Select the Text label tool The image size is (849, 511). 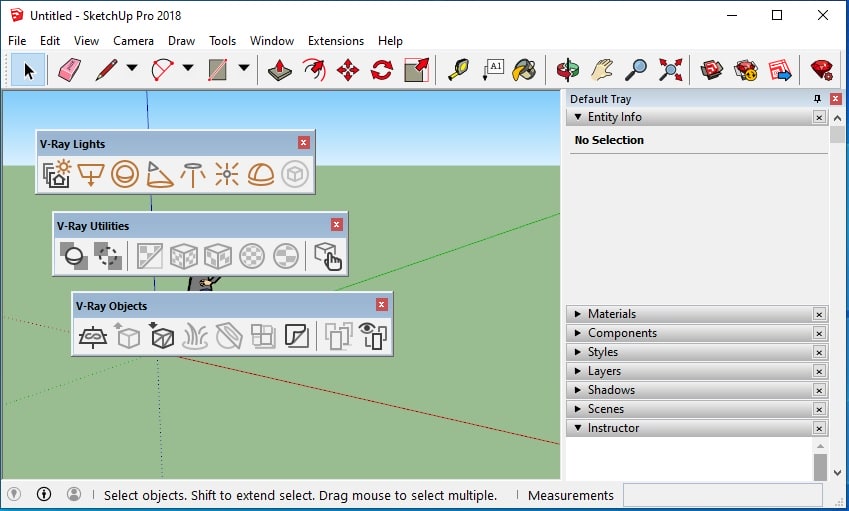493,70
